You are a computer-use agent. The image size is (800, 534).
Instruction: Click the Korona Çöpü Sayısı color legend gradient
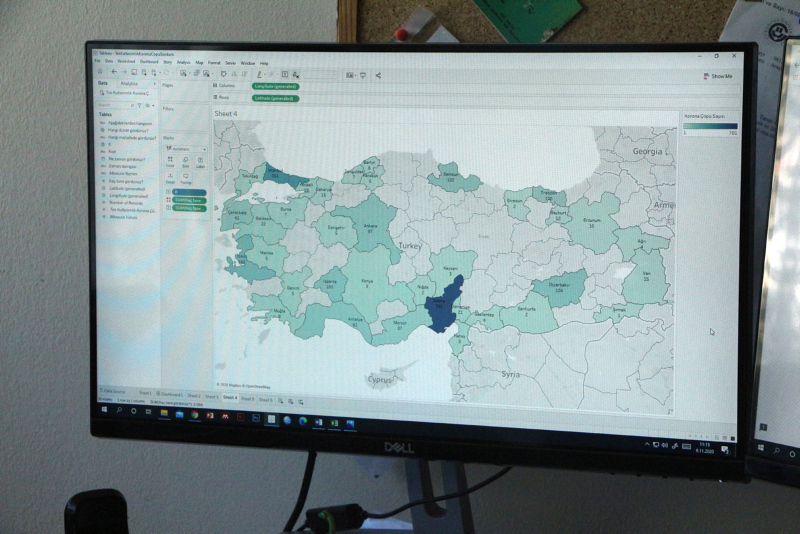pyautogui.click(x=710, y=126)
